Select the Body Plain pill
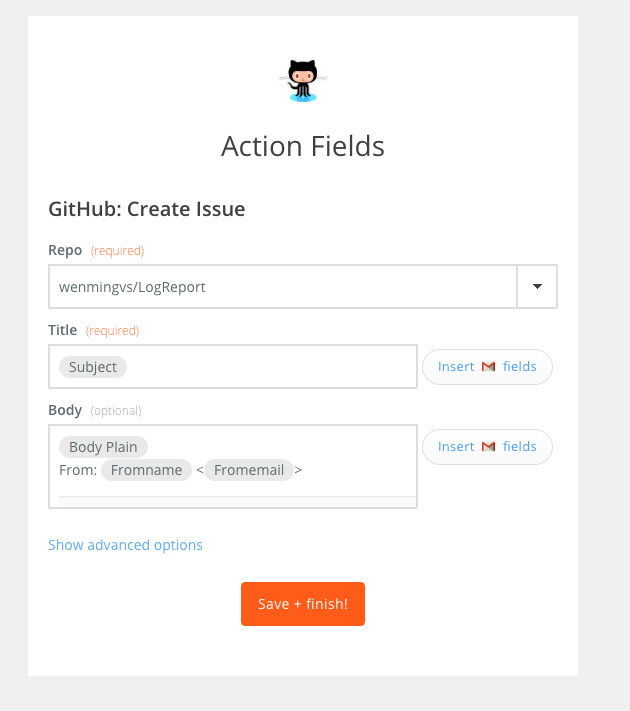630x711 pixels. [x=103, y=447]
